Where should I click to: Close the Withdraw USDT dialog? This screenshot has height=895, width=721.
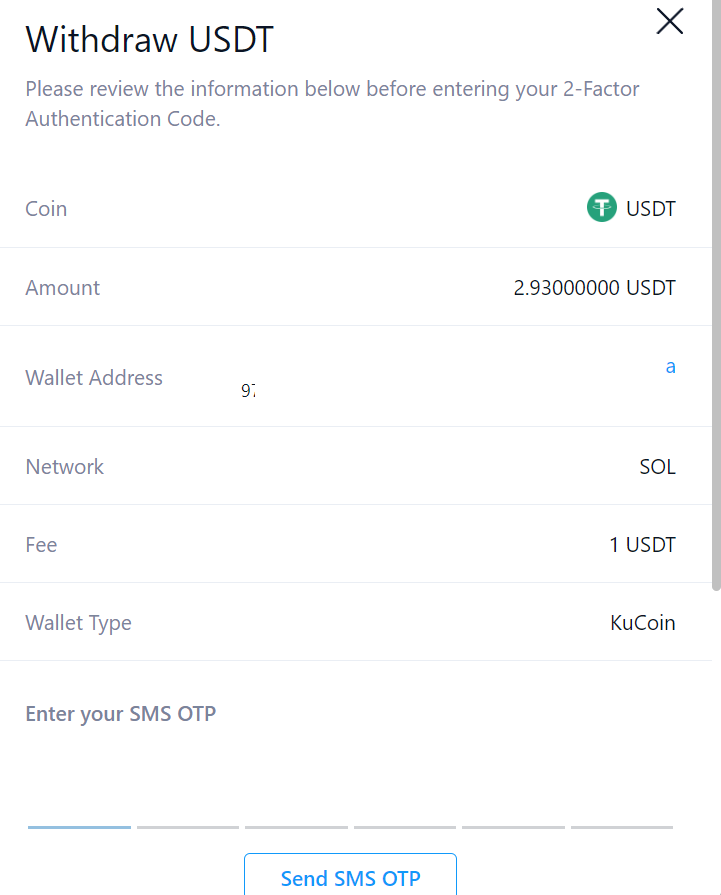669,21
